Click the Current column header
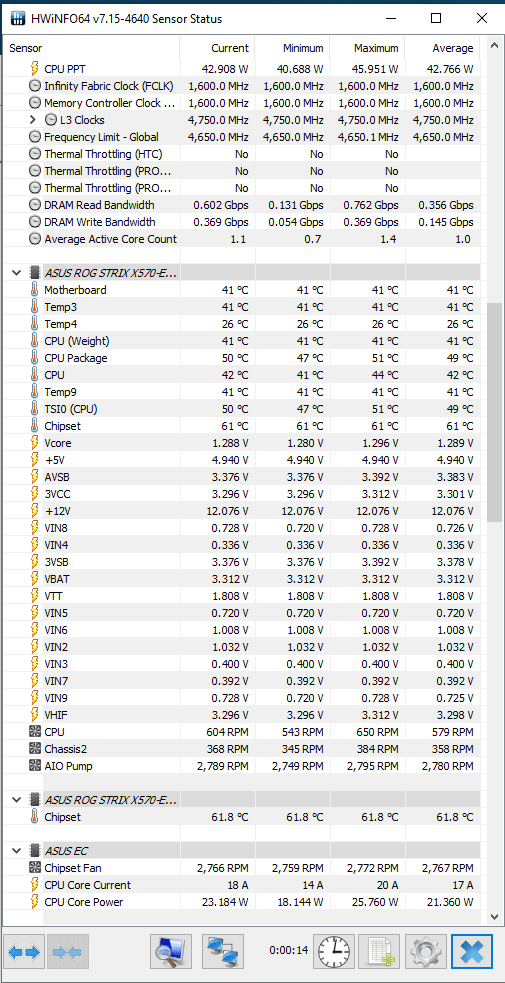This screenshot has height=983, width=505. click(217, 48)
